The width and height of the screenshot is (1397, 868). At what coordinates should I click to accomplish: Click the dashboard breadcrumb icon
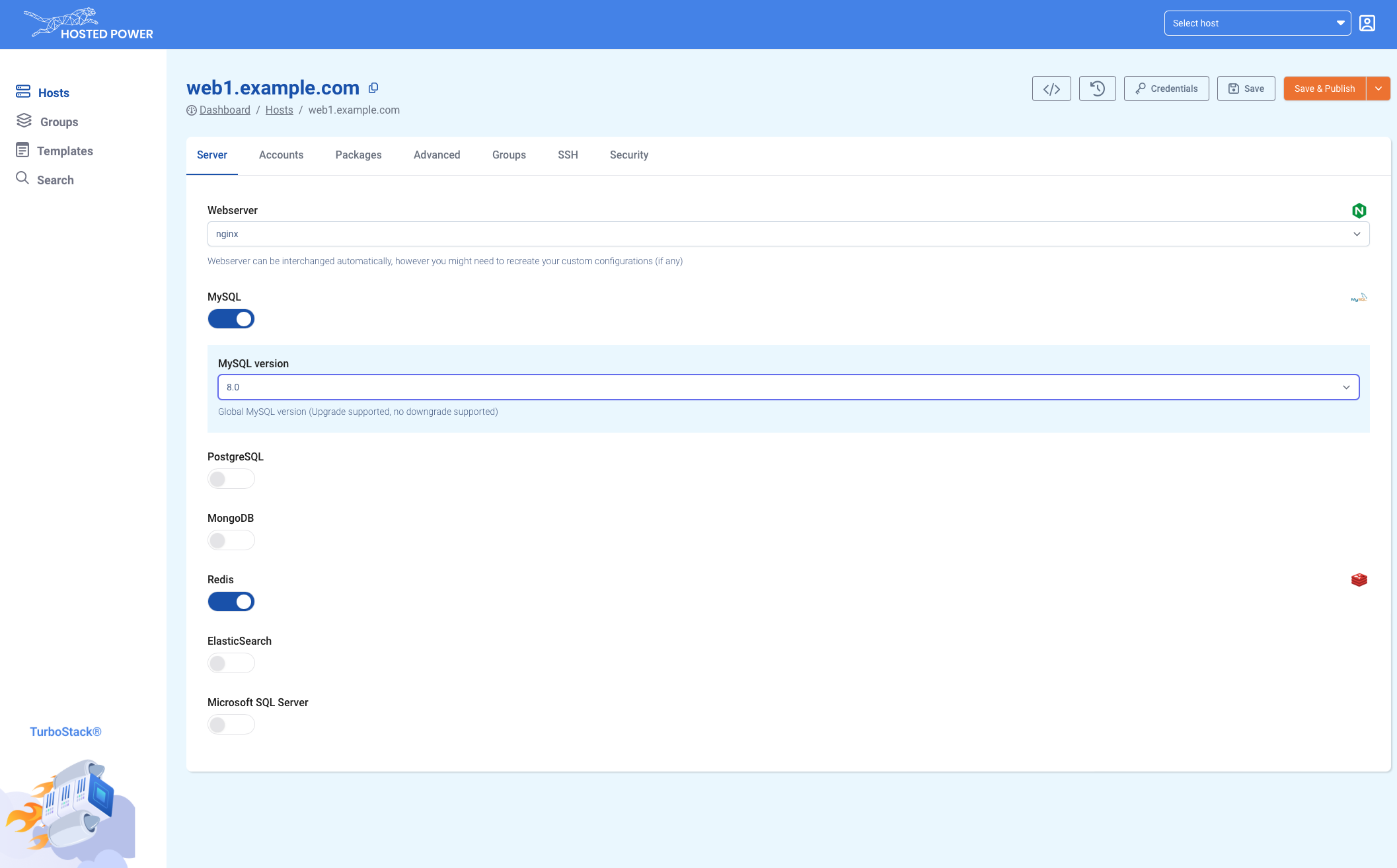click(192, 110)
